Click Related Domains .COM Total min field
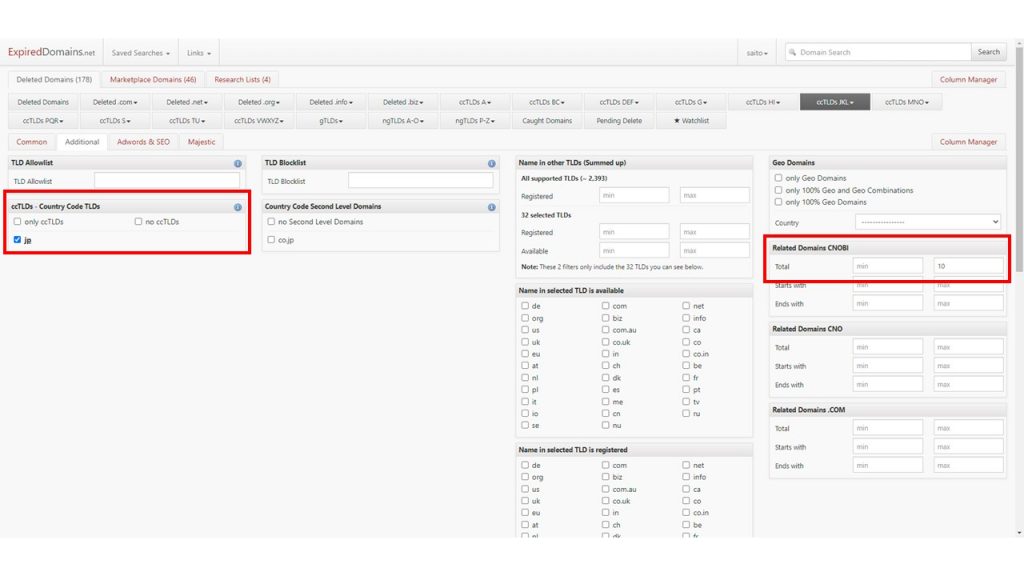Screen dimensions: 1024x576 (887, 428)
